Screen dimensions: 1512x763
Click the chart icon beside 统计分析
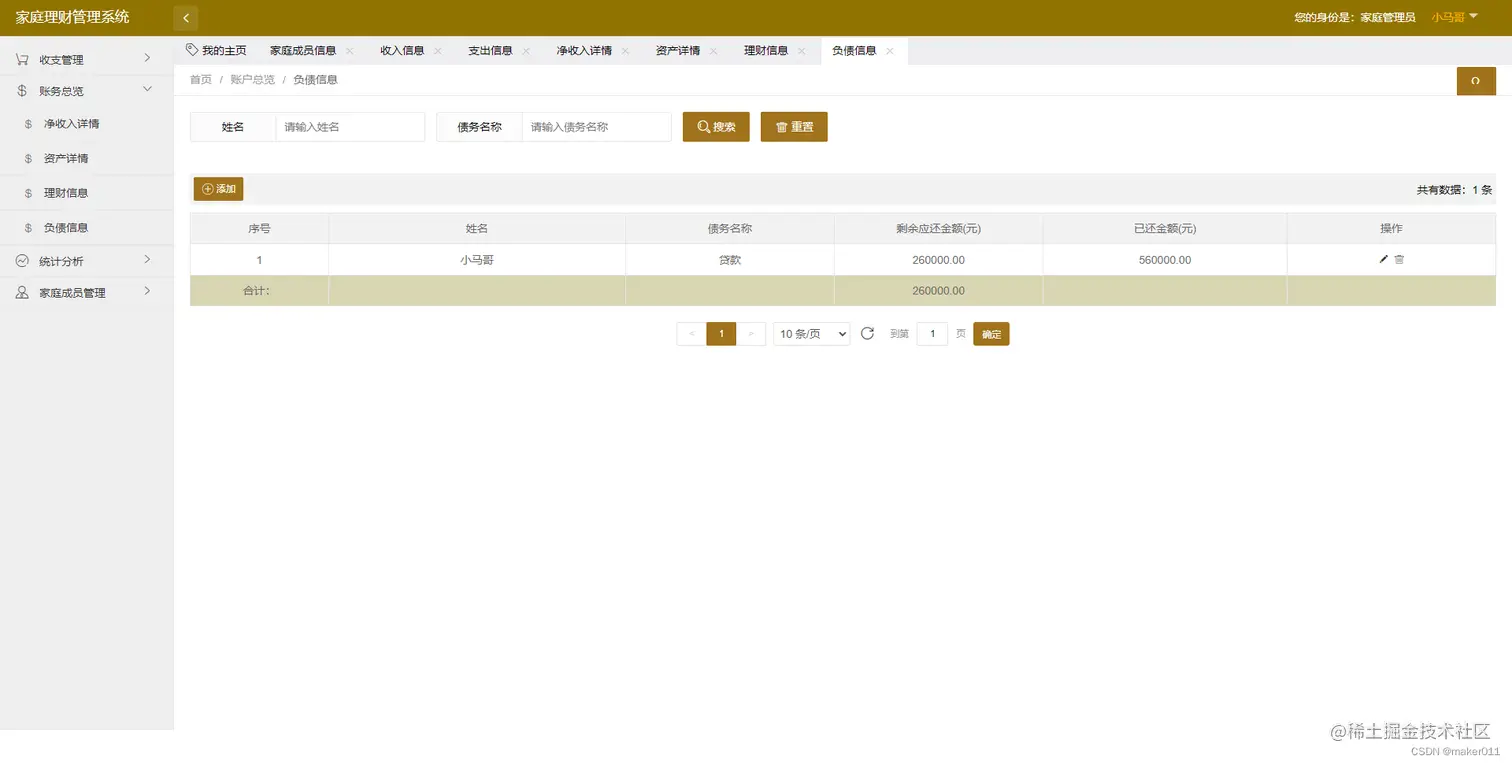pos(22,261)
